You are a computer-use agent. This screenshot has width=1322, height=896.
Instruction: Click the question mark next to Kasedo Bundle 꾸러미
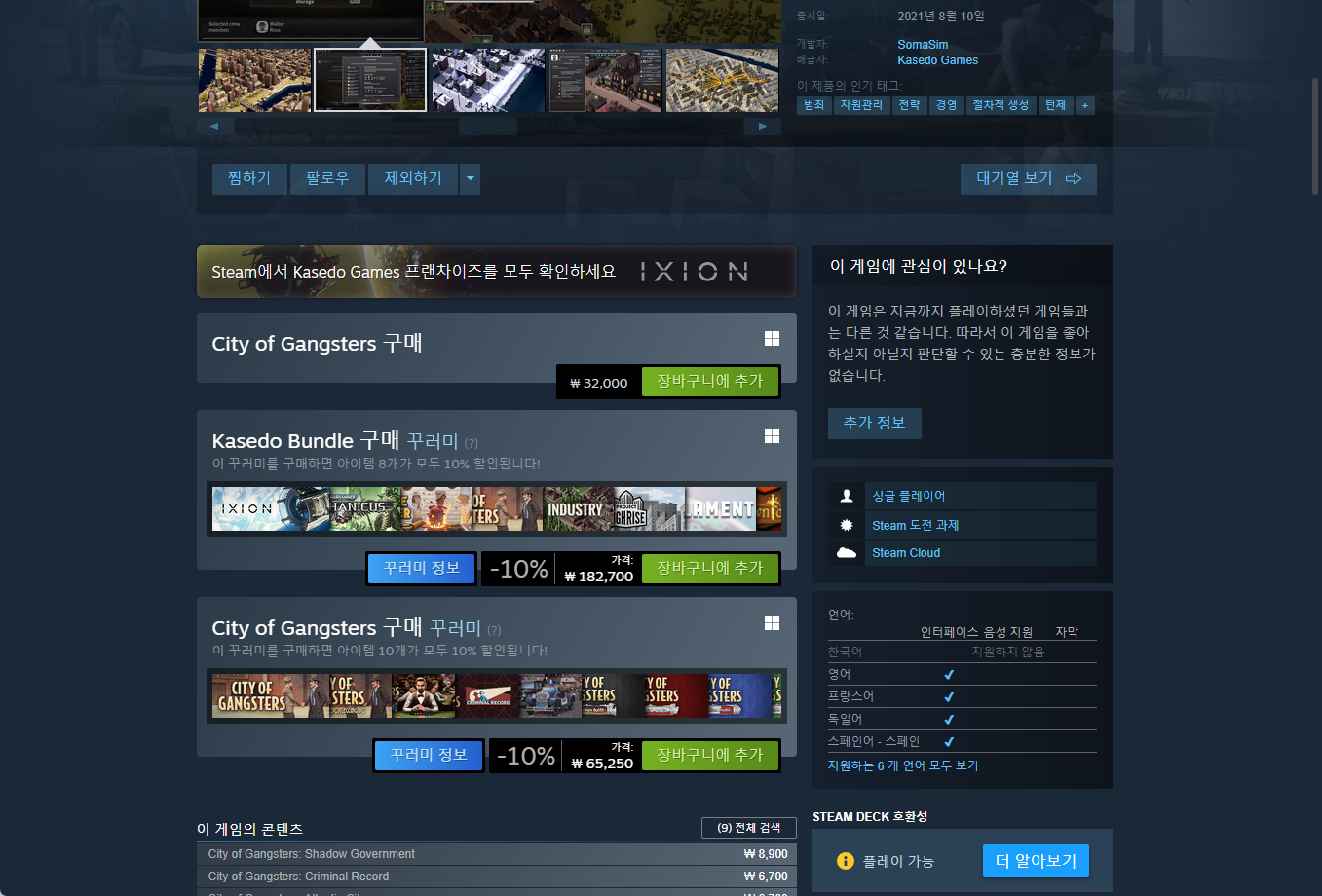pos(472,443)
